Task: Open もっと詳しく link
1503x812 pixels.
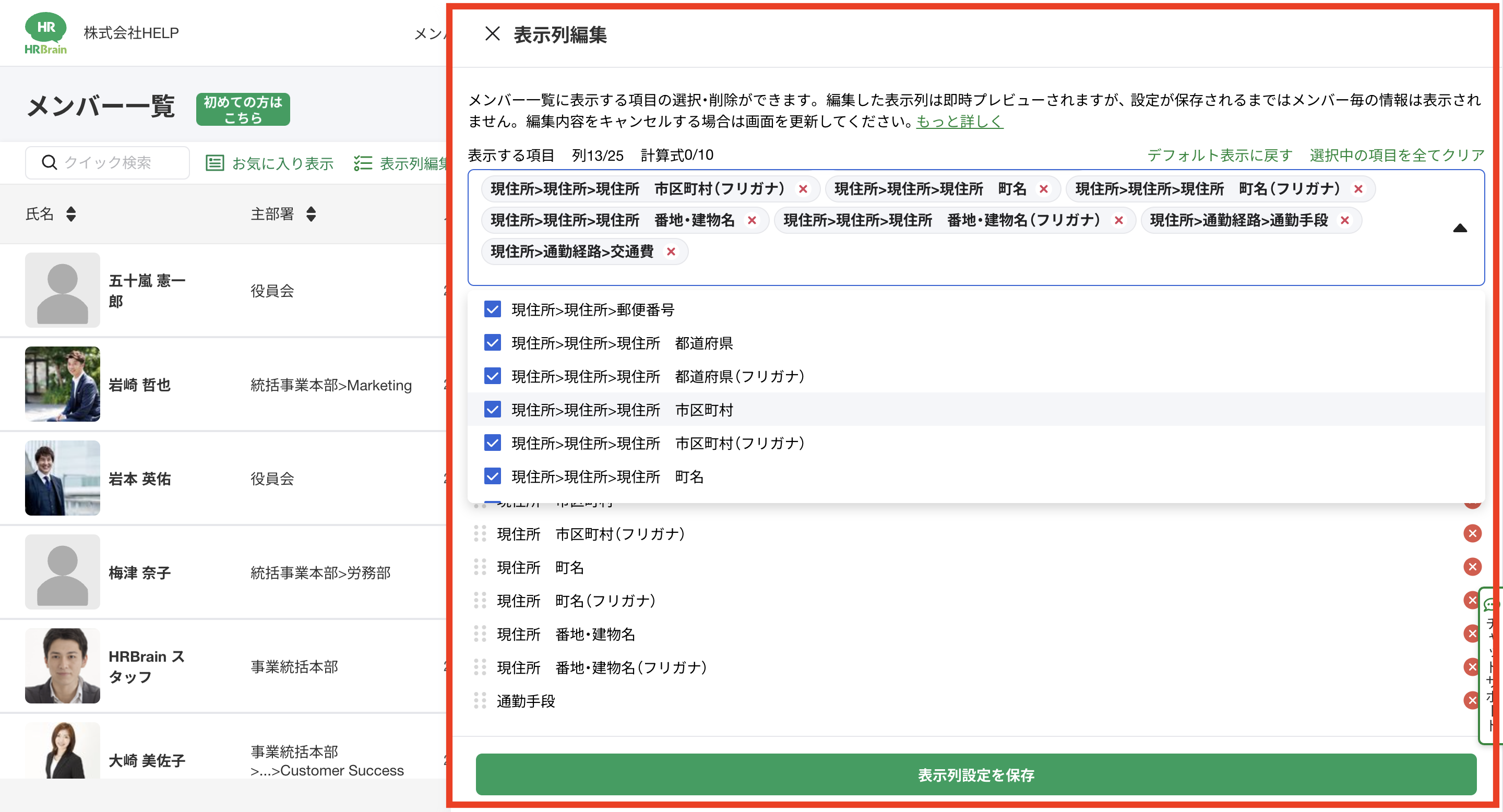Action: click(x=959, y=122)
